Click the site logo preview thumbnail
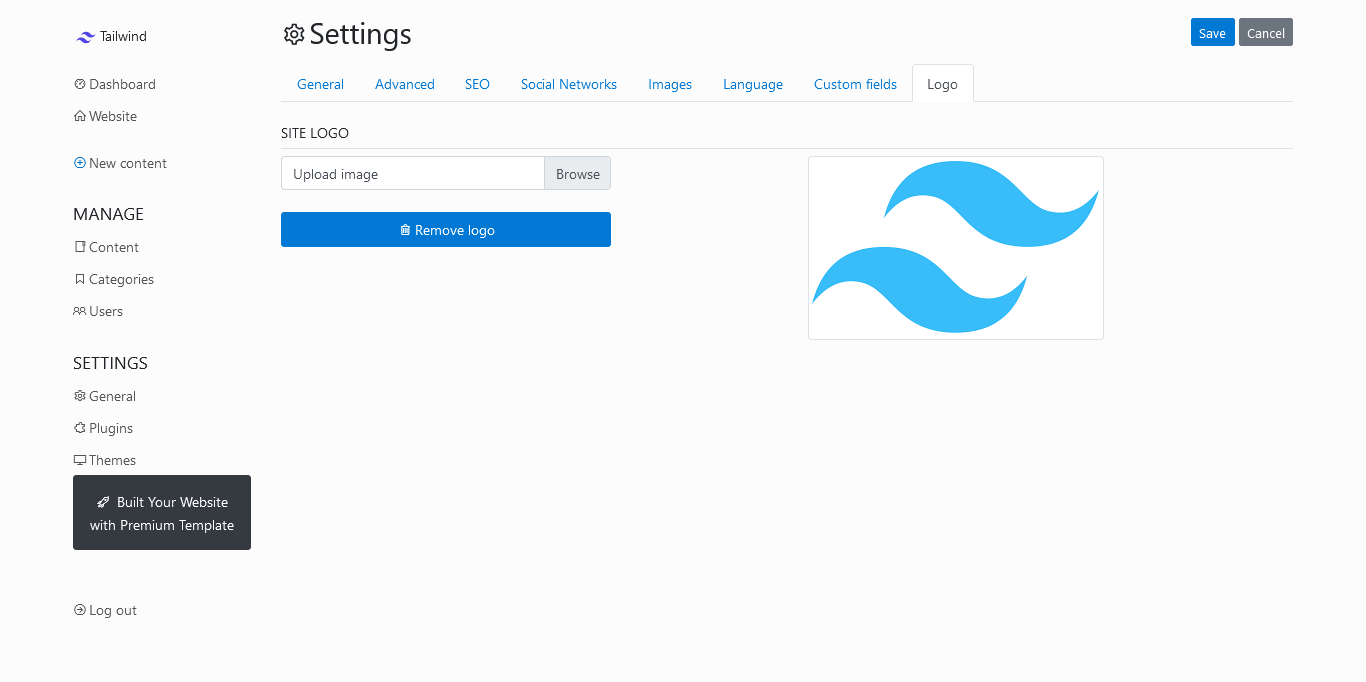The height and width of the screenshot is (682, 1366). click(955, 247)
